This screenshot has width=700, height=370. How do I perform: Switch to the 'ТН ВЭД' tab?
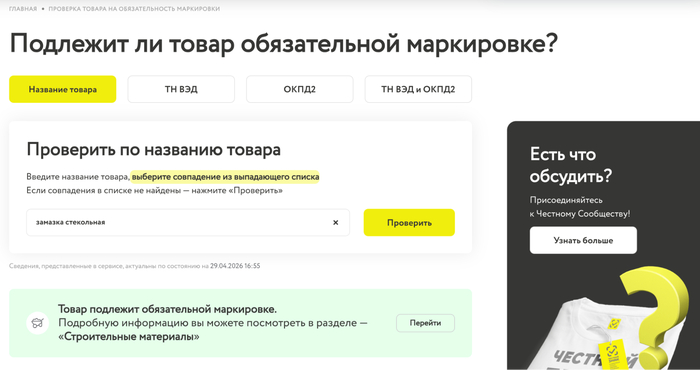click(x=181, y=89)
